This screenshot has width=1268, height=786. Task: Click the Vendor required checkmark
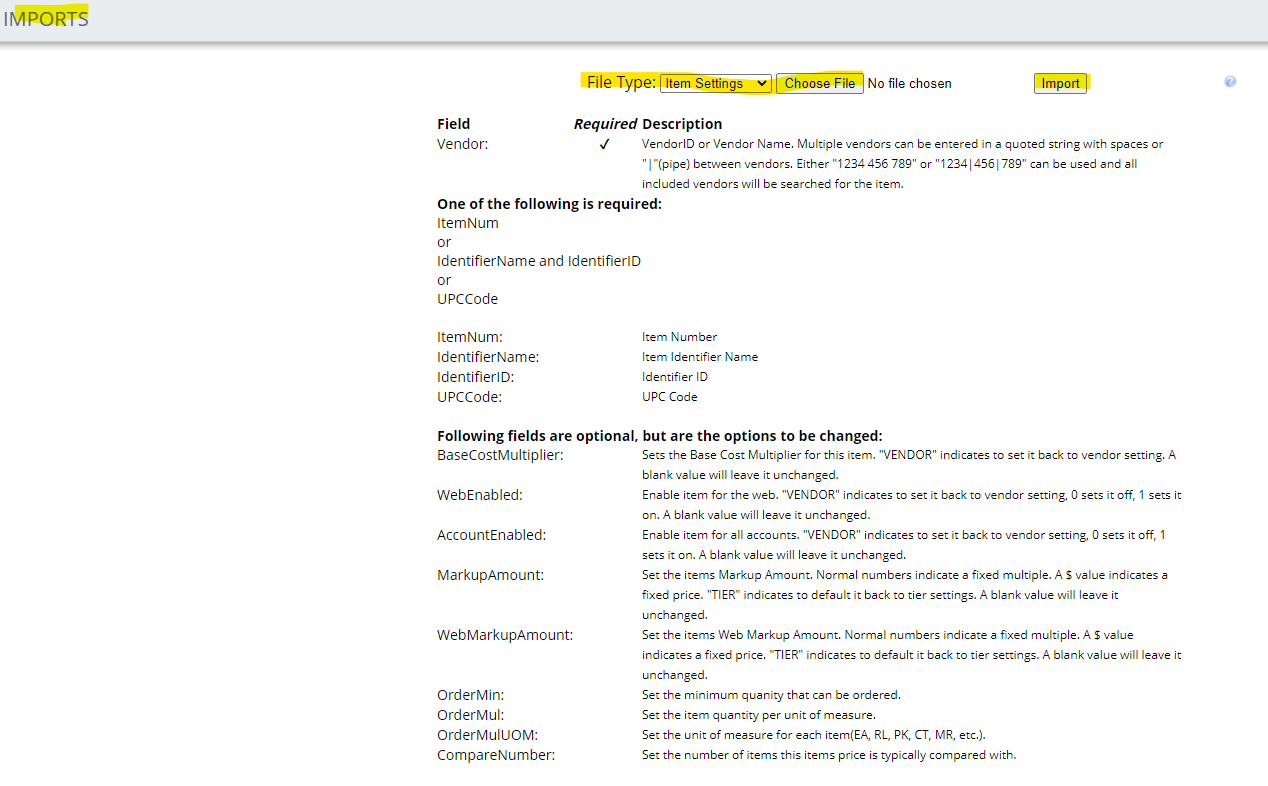(604, 144)
